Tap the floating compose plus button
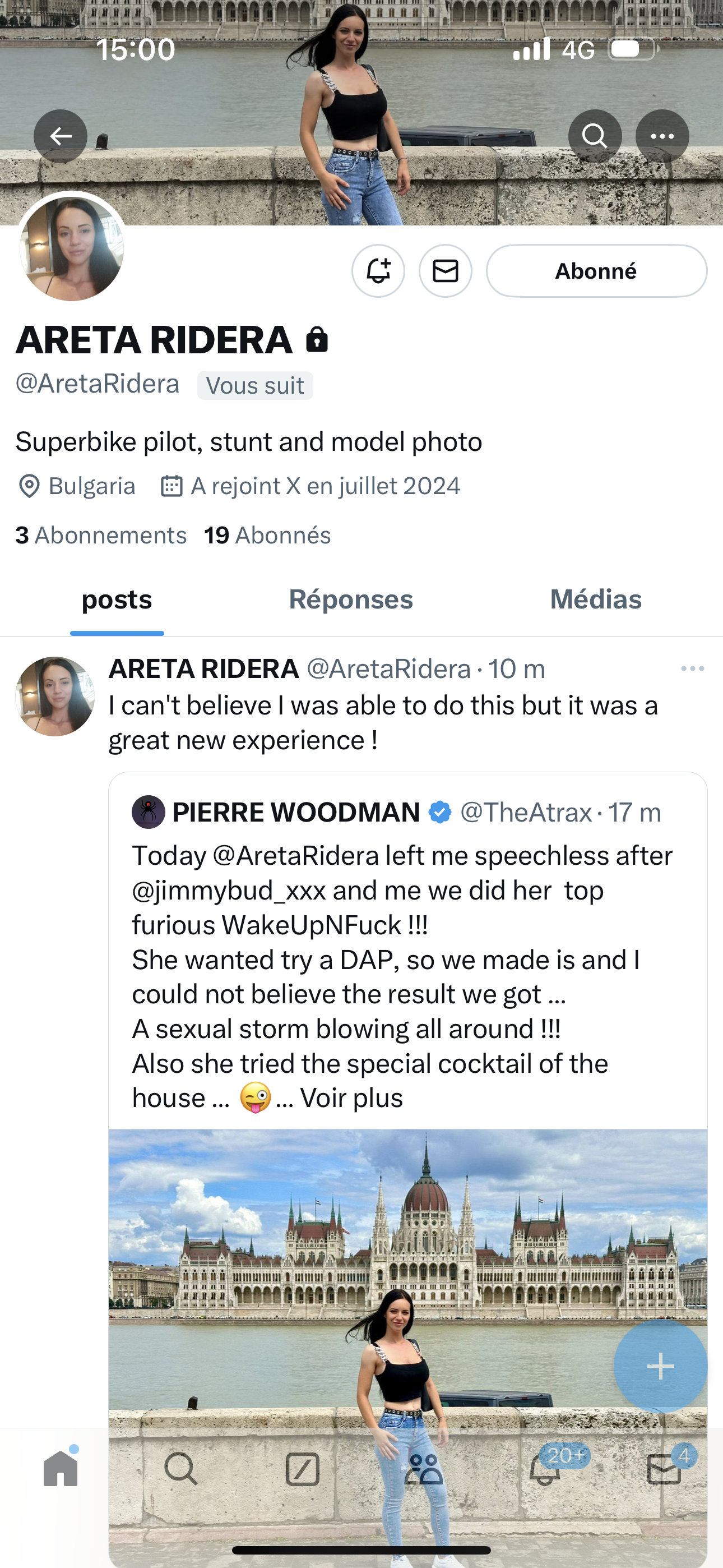The width and height of the screenshot is (723, 1568). tap(660, 1367)
